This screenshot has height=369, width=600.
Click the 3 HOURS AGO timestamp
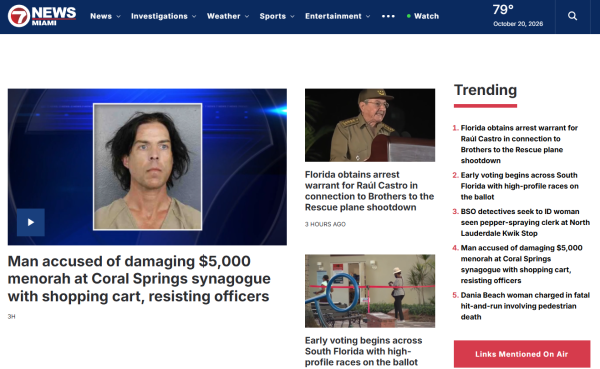(325, 224)
